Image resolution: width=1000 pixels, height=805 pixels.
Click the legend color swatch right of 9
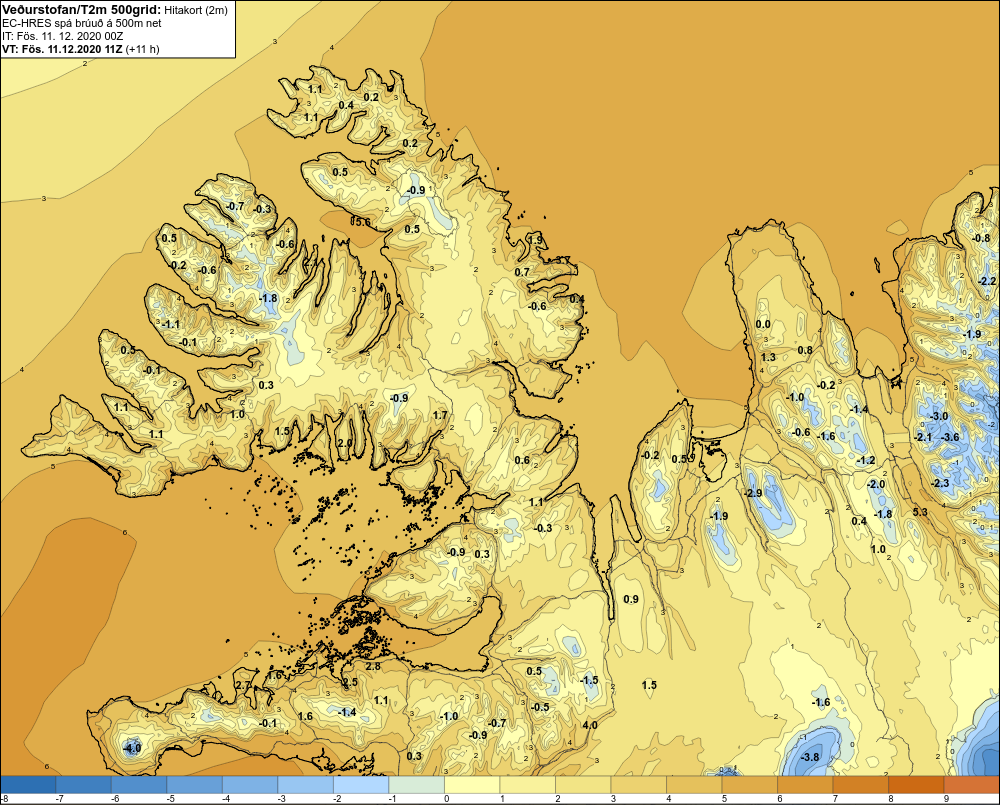[x=971, y=784]
